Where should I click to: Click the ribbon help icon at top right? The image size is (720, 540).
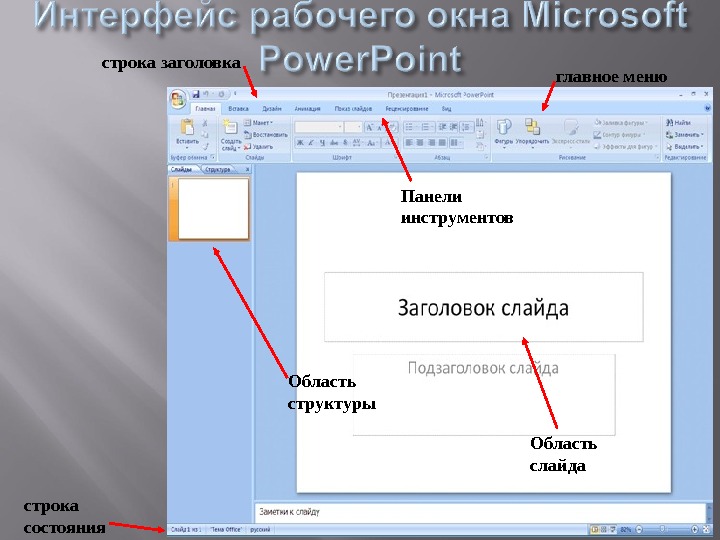(x=708, y=109)
